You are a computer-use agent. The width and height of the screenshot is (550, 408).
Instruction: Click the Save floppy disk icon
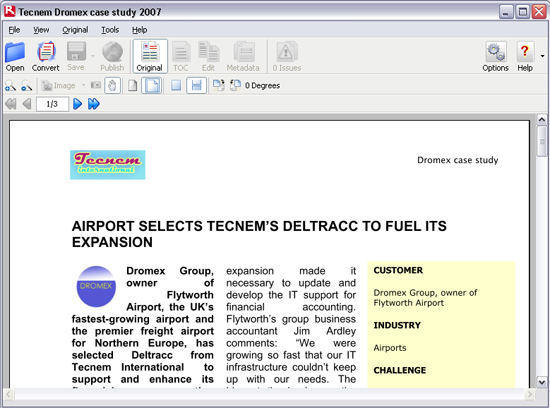click(76, 56)
